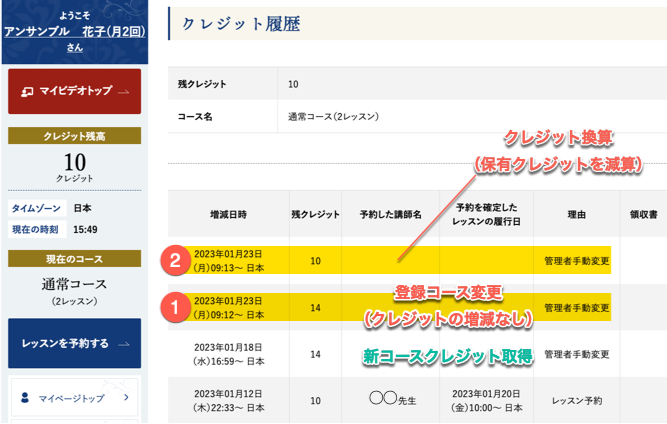667x424 pixels.
Task: Click the アンサンブル 花子 user name
Action: click(x=74, y=30)
